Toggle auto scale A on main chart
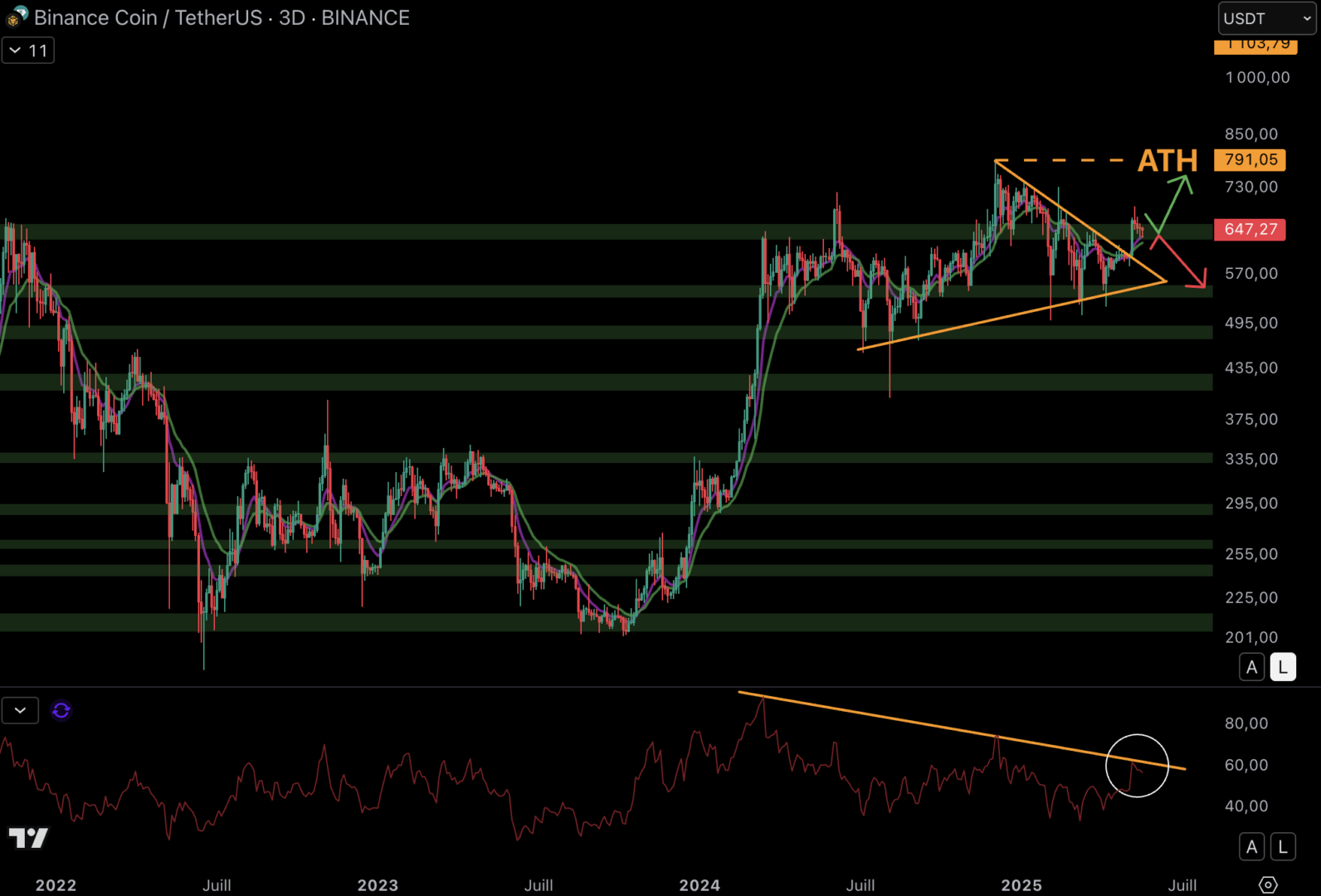 point(1252,667)
